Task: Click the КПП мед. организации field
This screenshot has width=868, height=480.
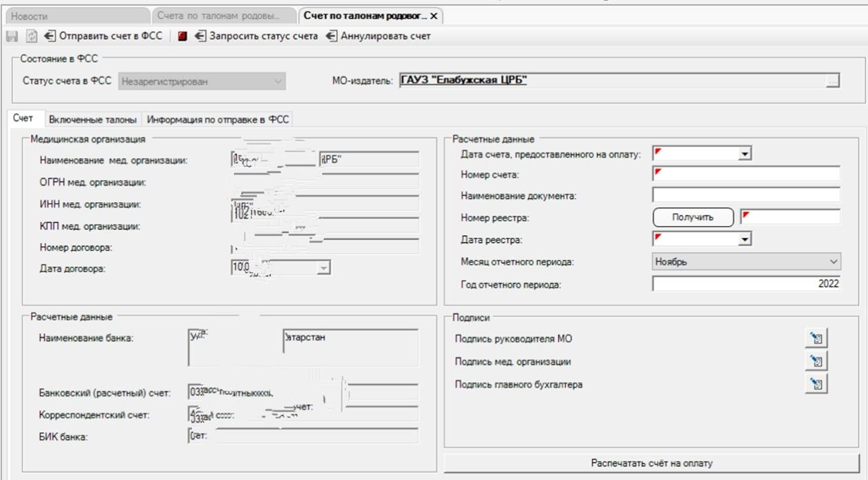Action: tap(324, 226)
